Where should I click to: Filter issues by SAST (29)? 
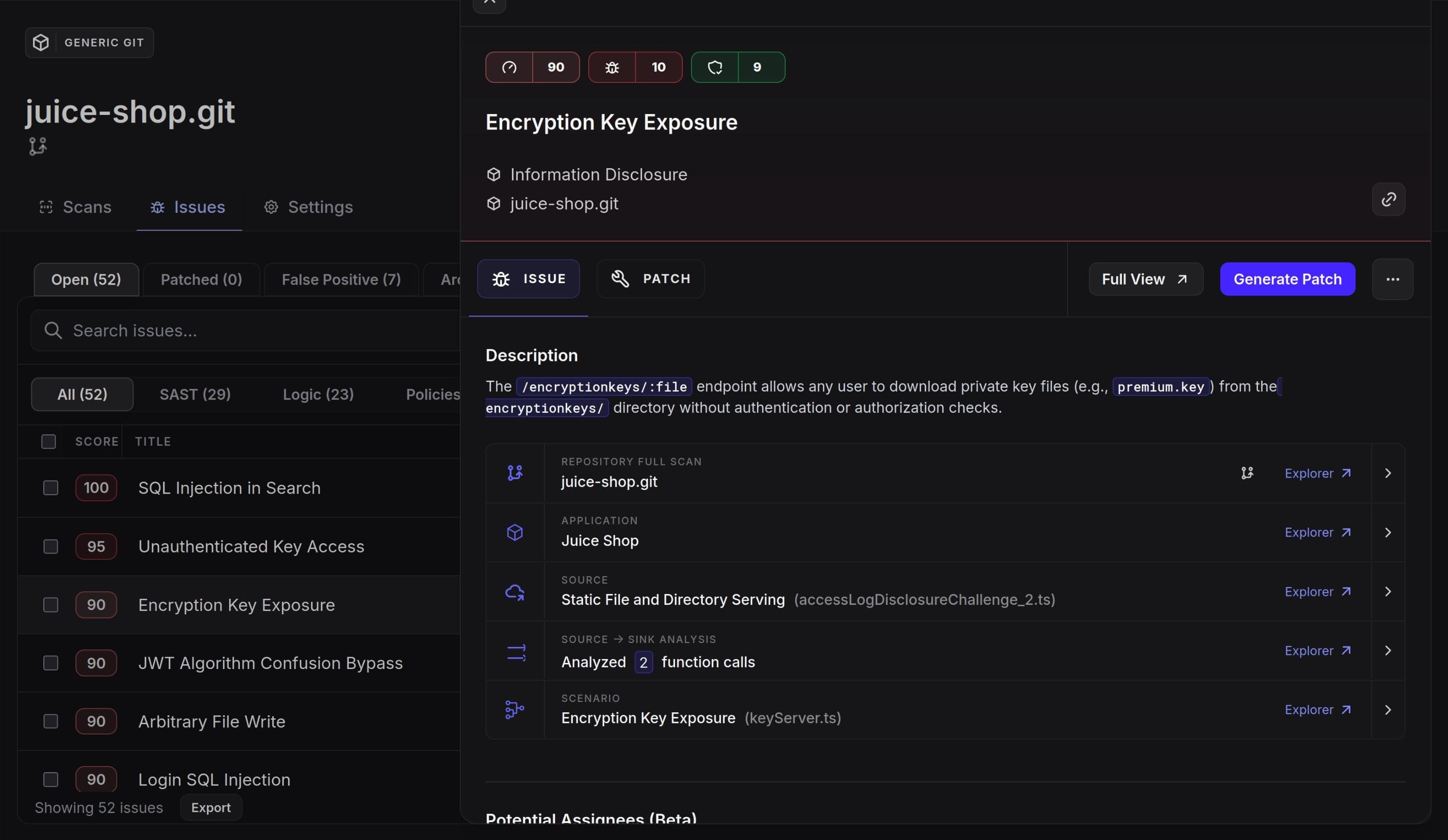pyautogui.click(x=195, y=394)
